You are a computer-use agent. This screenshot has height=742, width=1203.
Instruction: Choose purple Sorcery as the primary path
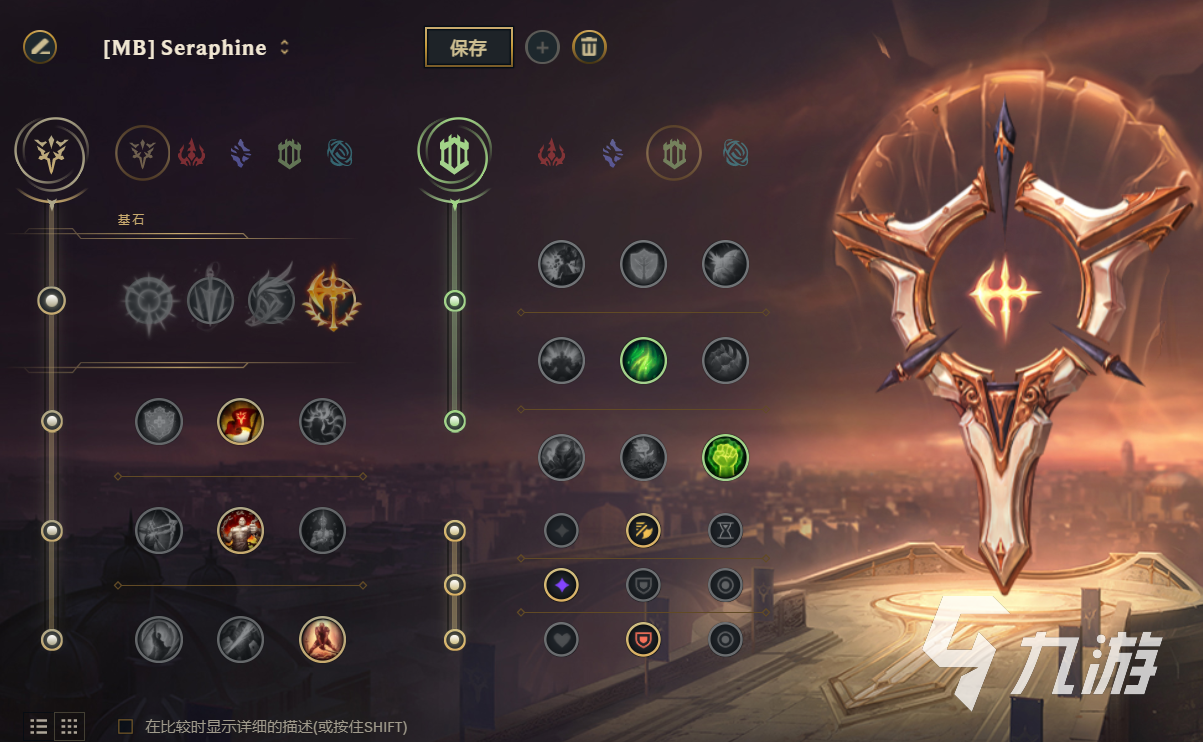click(240, 153)
